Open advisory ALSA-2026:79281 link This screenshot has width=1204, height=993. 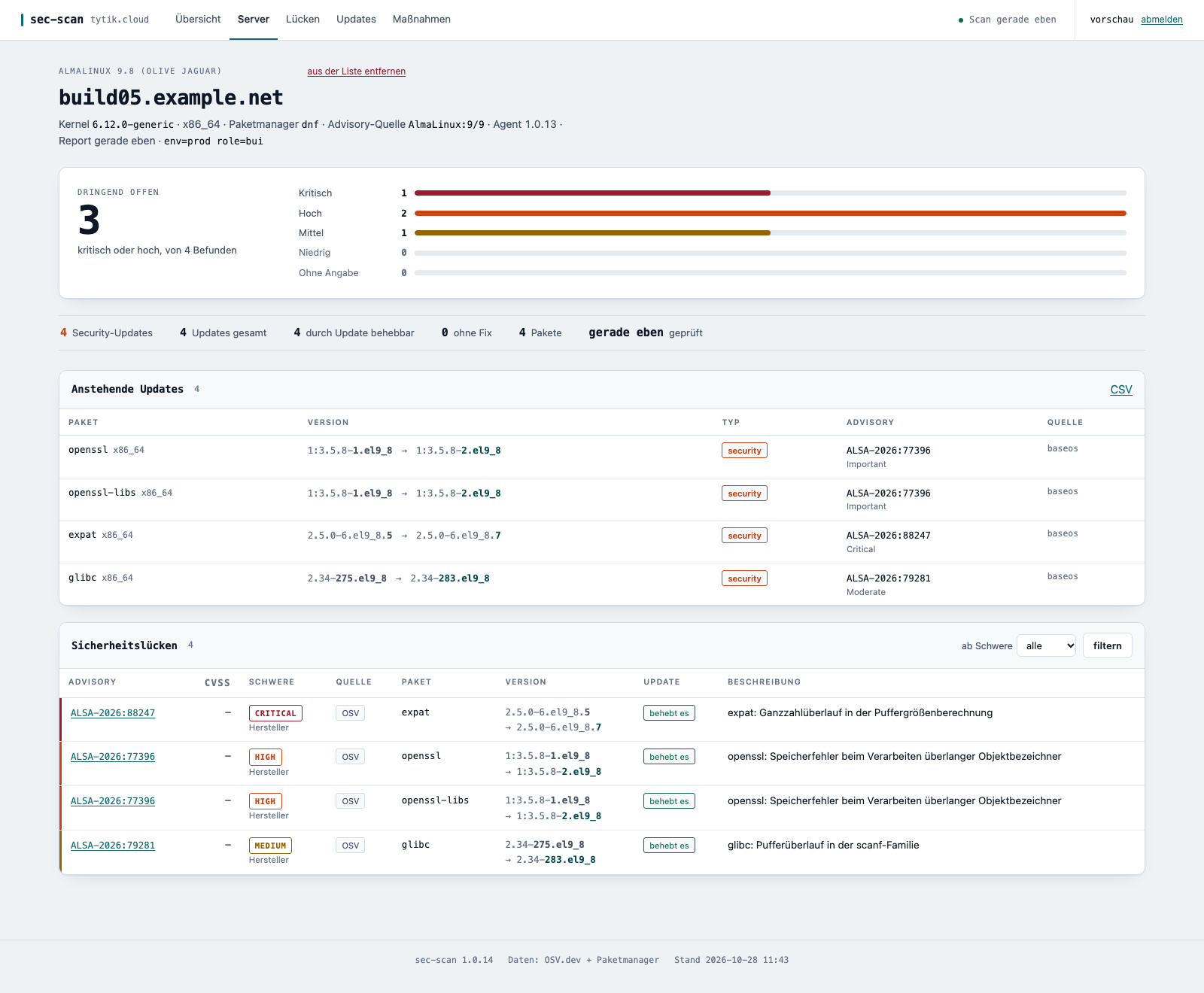tap(113, 846)
